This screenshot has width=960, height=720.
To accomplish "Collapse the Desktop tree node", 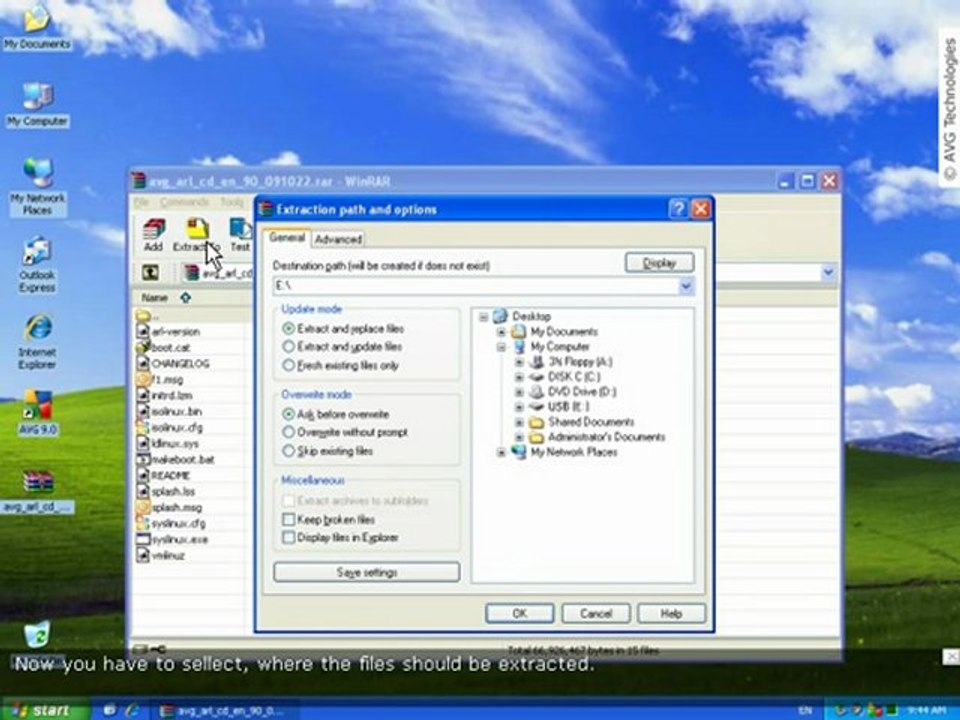I will tap(483, 317).
